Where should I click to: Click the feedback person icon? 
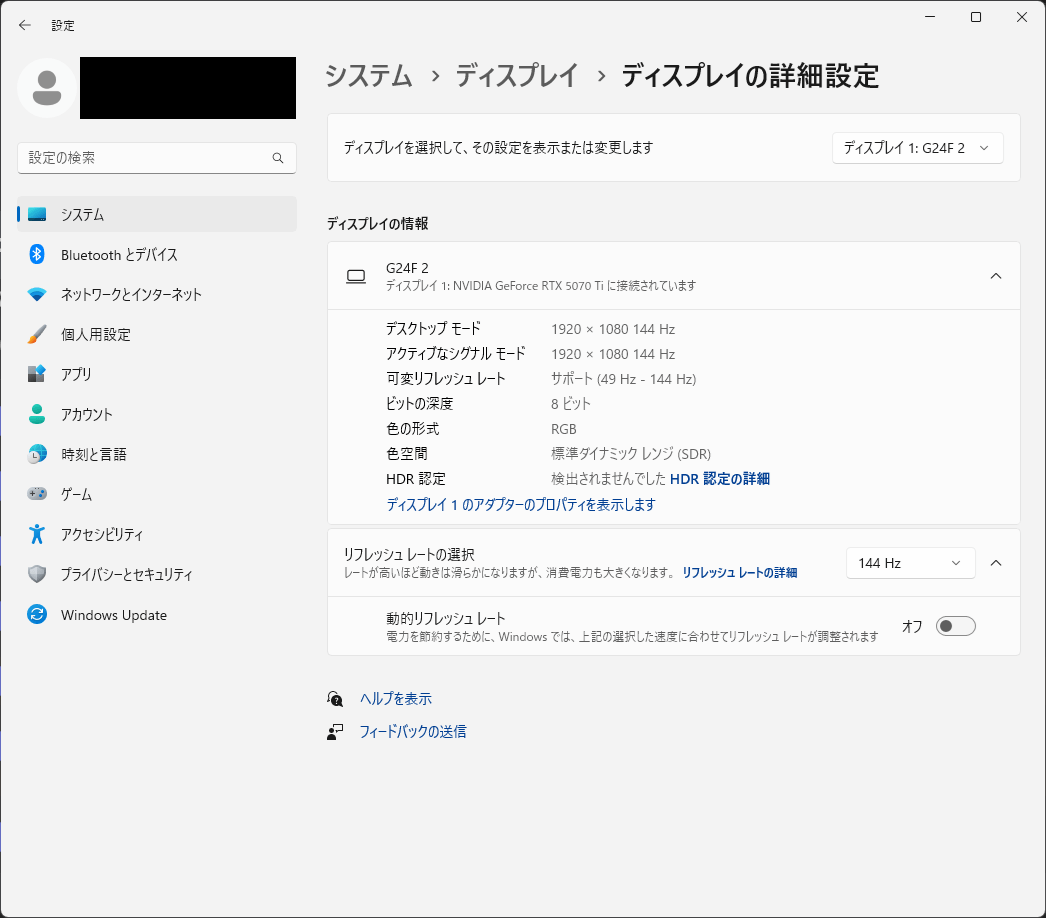click(335, 732)
